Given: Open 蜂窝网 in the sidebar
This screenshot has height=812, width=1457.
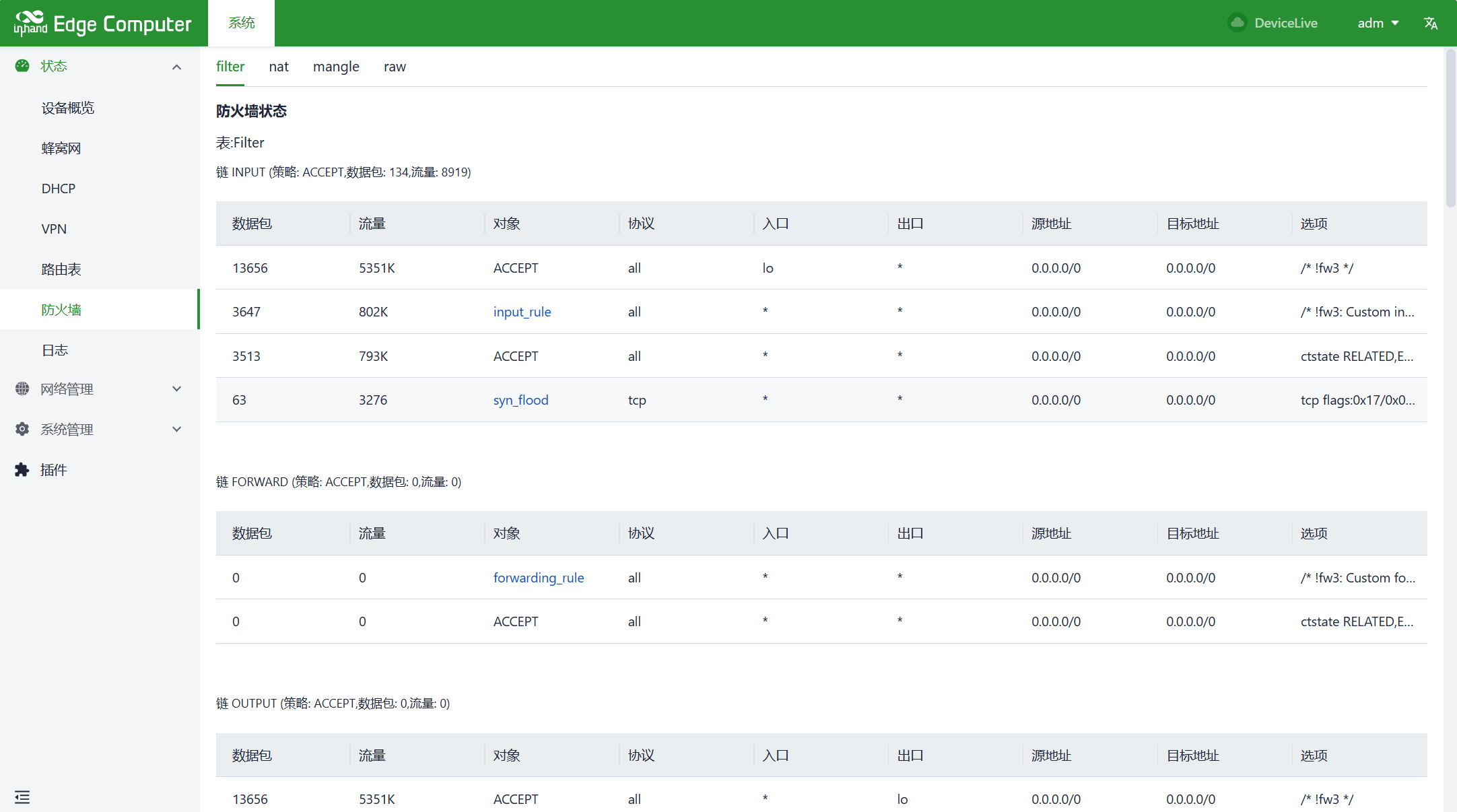Looking at the screenshot, I should (100, 148).
